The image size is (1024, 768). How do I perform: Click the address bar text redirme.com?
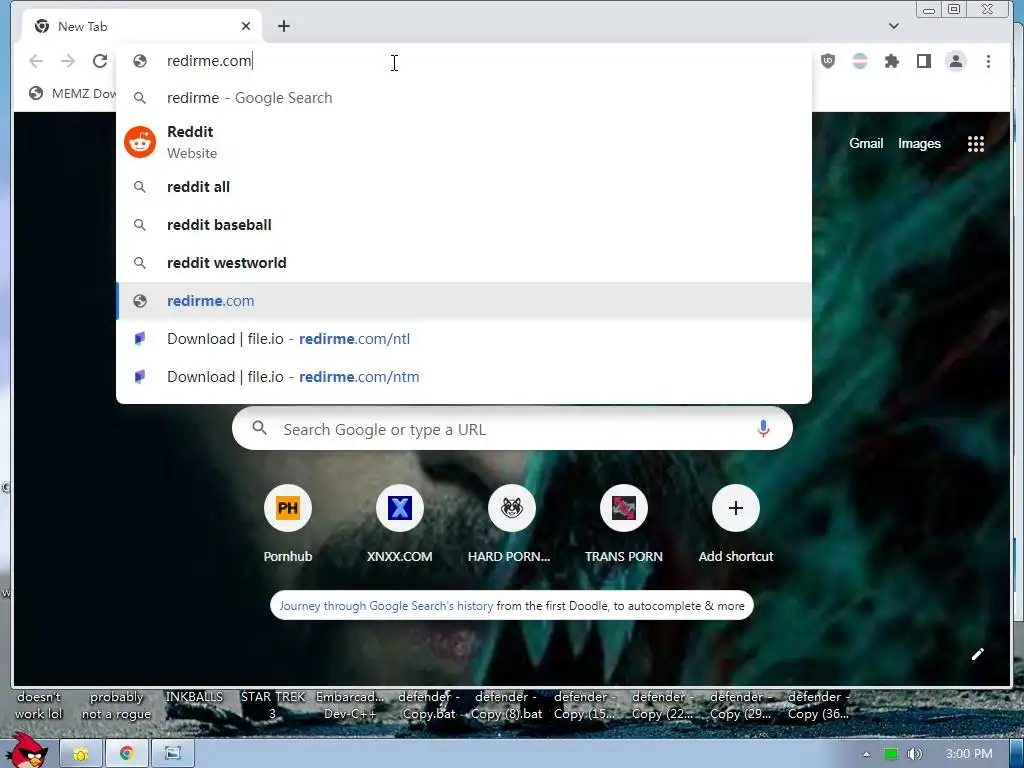[209, 61]
